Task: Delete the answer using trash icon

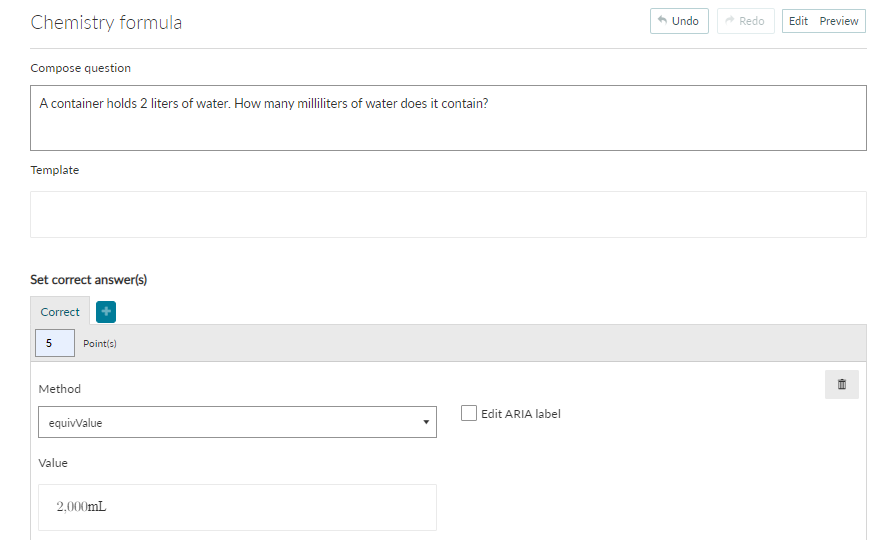Action: pyautogui.click(x=842, y=384)
